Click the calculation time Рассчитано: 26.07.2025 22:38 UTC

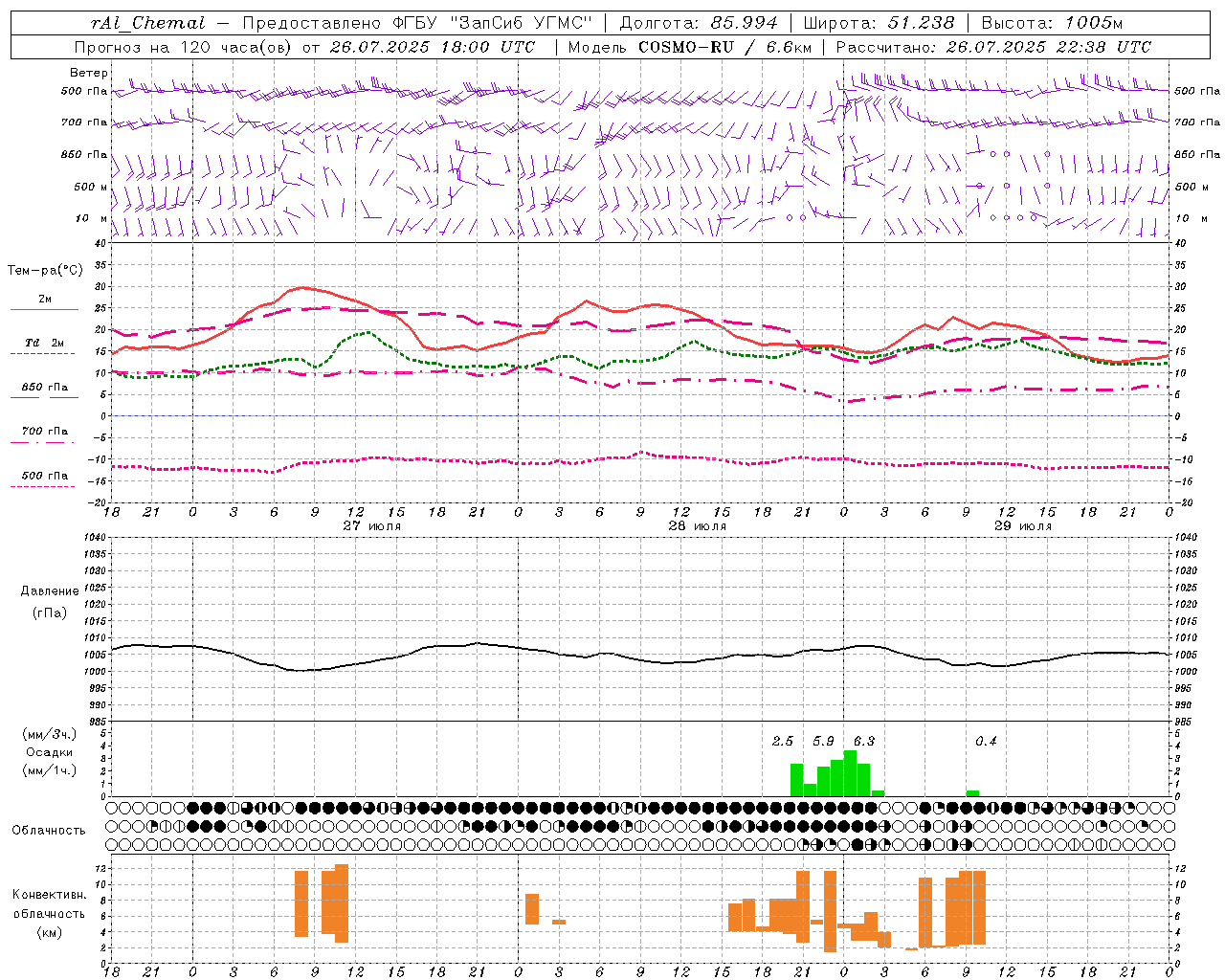993,47
